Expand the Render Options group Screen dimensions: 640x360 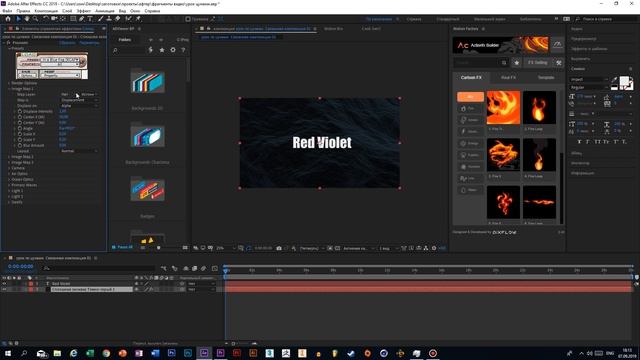9,83
